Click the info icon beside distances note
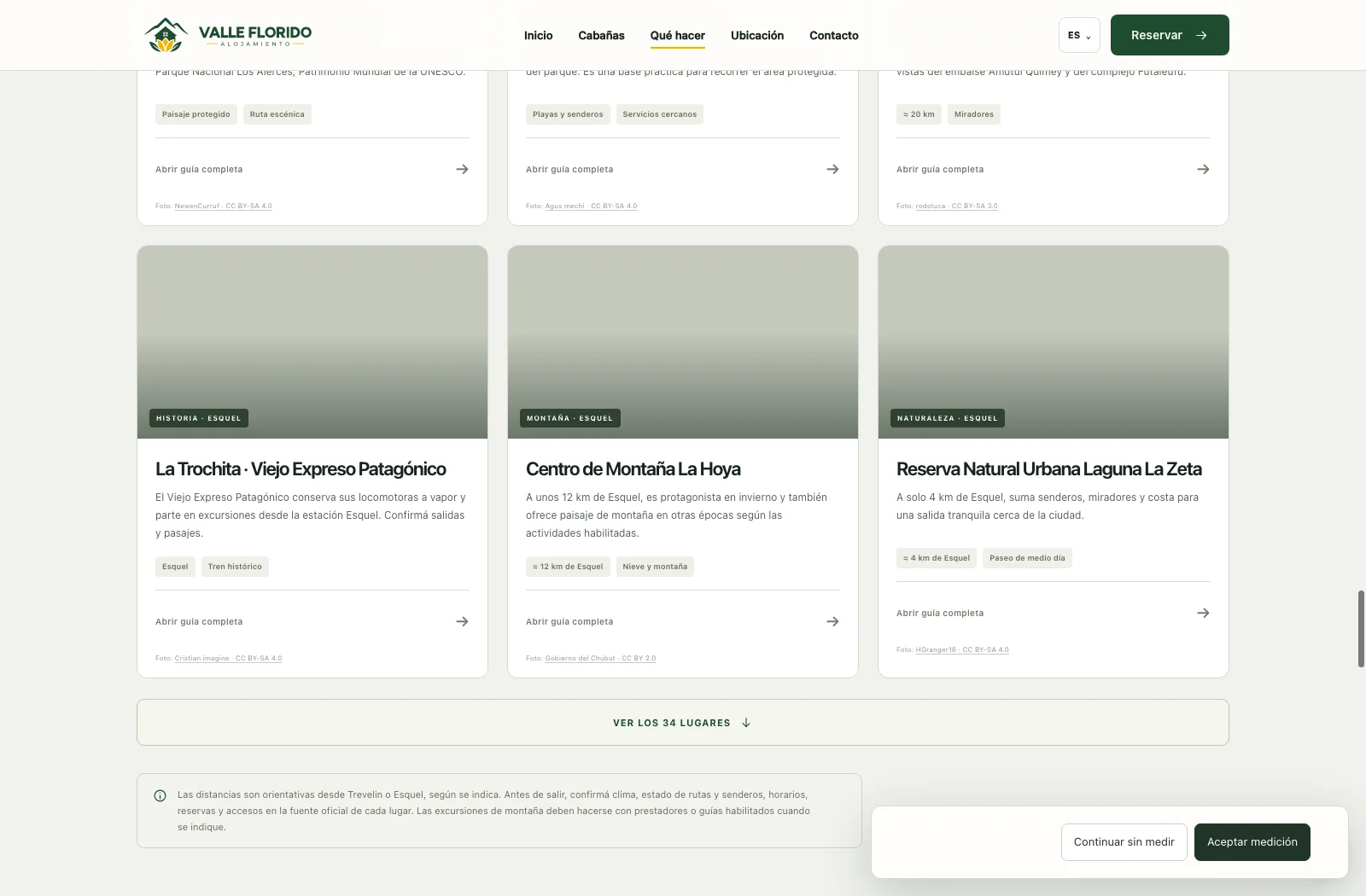This screenshot has width=1366, height=896. coord(160,796)
